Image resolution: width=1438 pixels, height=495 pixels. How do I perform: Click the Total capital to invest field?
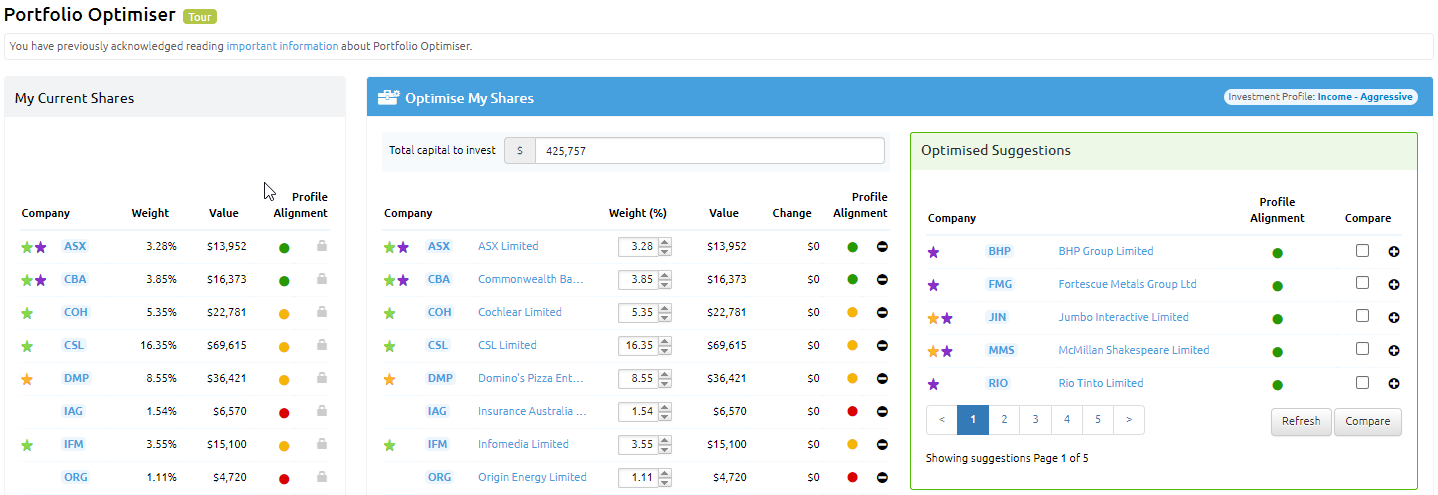click(x=710, y=151)
